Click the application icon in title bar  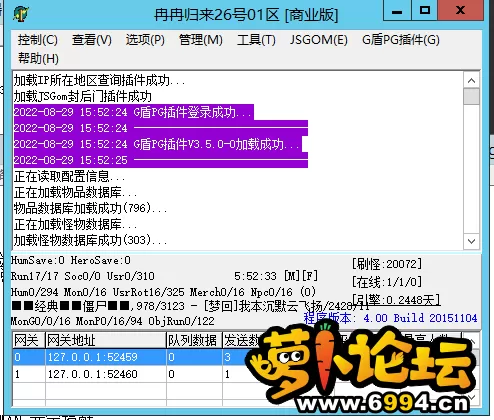point(21,14)
